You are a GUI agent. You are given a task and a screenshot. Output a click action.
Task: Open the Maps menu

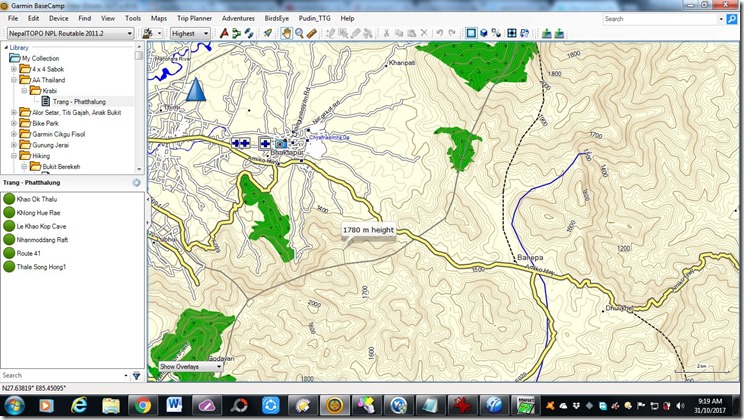158,18
